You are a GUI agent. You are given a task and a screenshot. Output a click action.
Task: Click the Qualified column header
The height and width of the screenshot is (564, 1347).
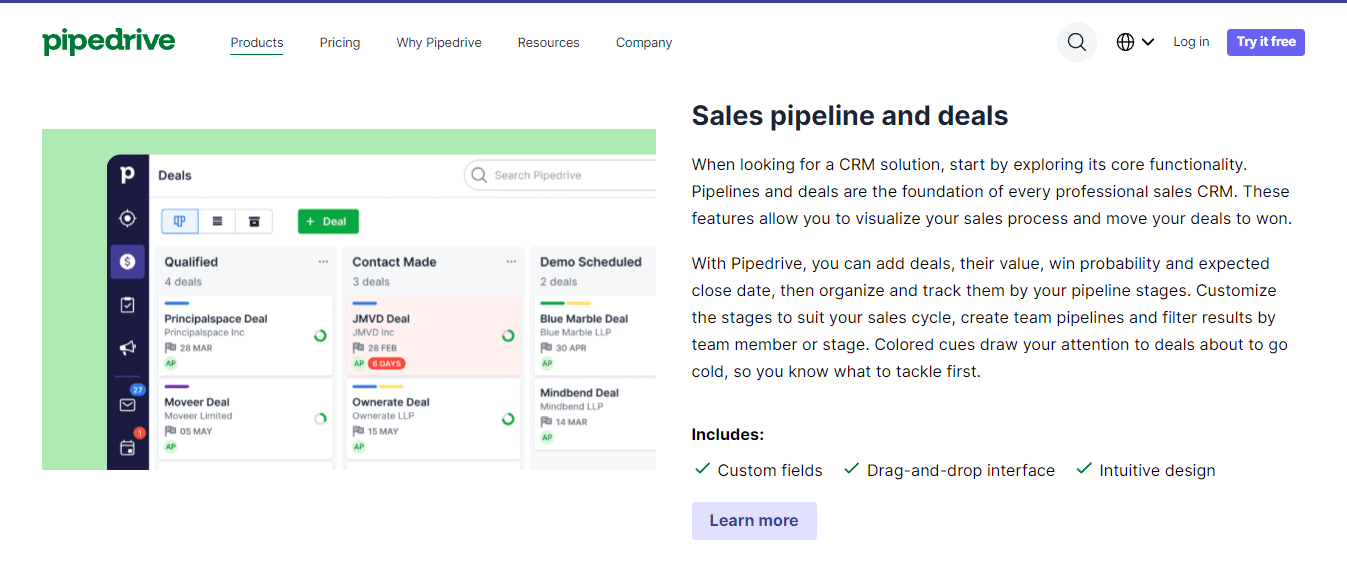tap(191, 262)
